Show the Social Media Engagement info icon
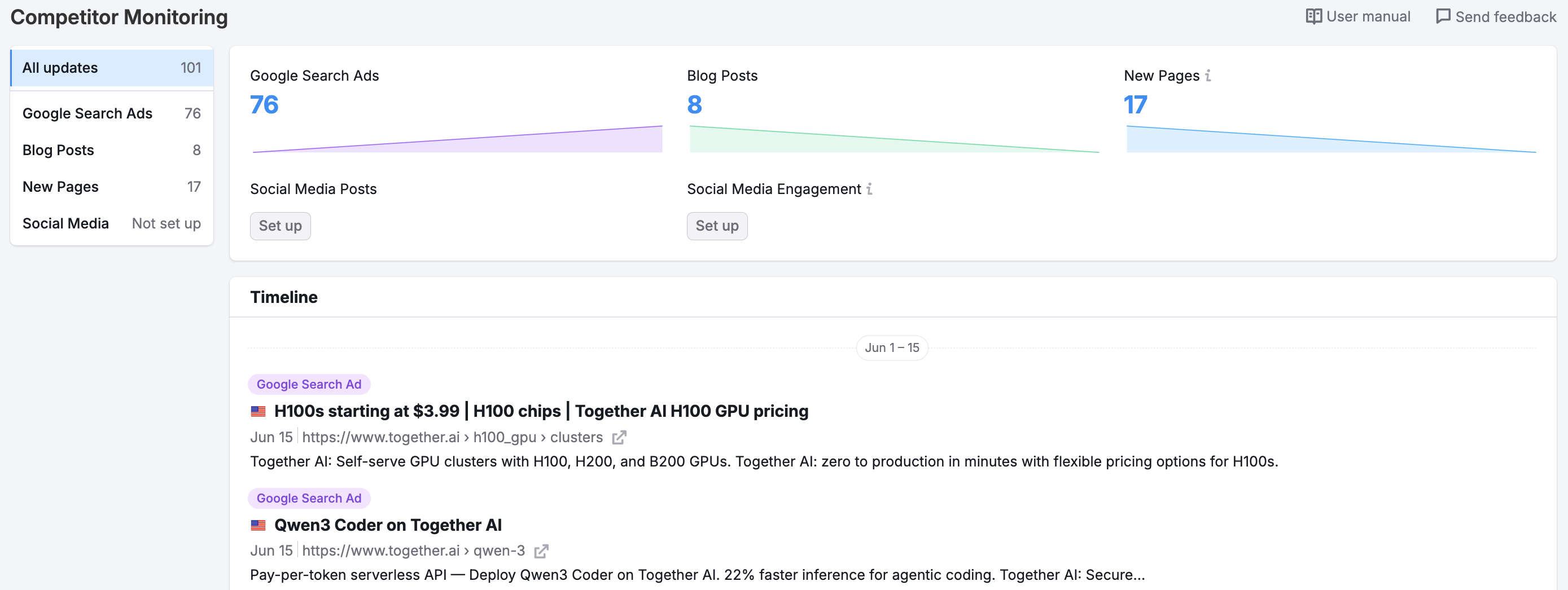The height and width of the screenshot is (590, 1568). pyautogui.click(x=869, y=189)
